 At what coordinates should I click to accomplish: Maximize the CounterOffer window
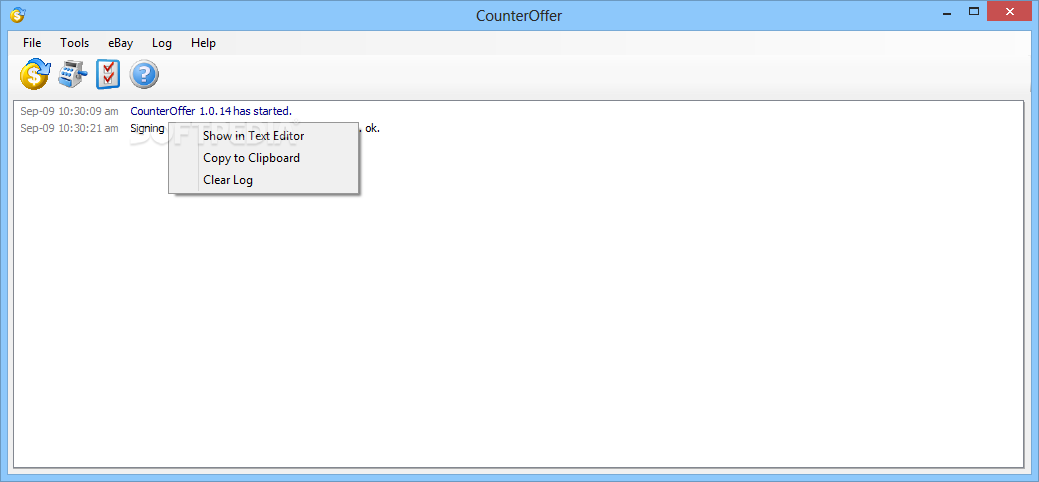pos(973,11)
